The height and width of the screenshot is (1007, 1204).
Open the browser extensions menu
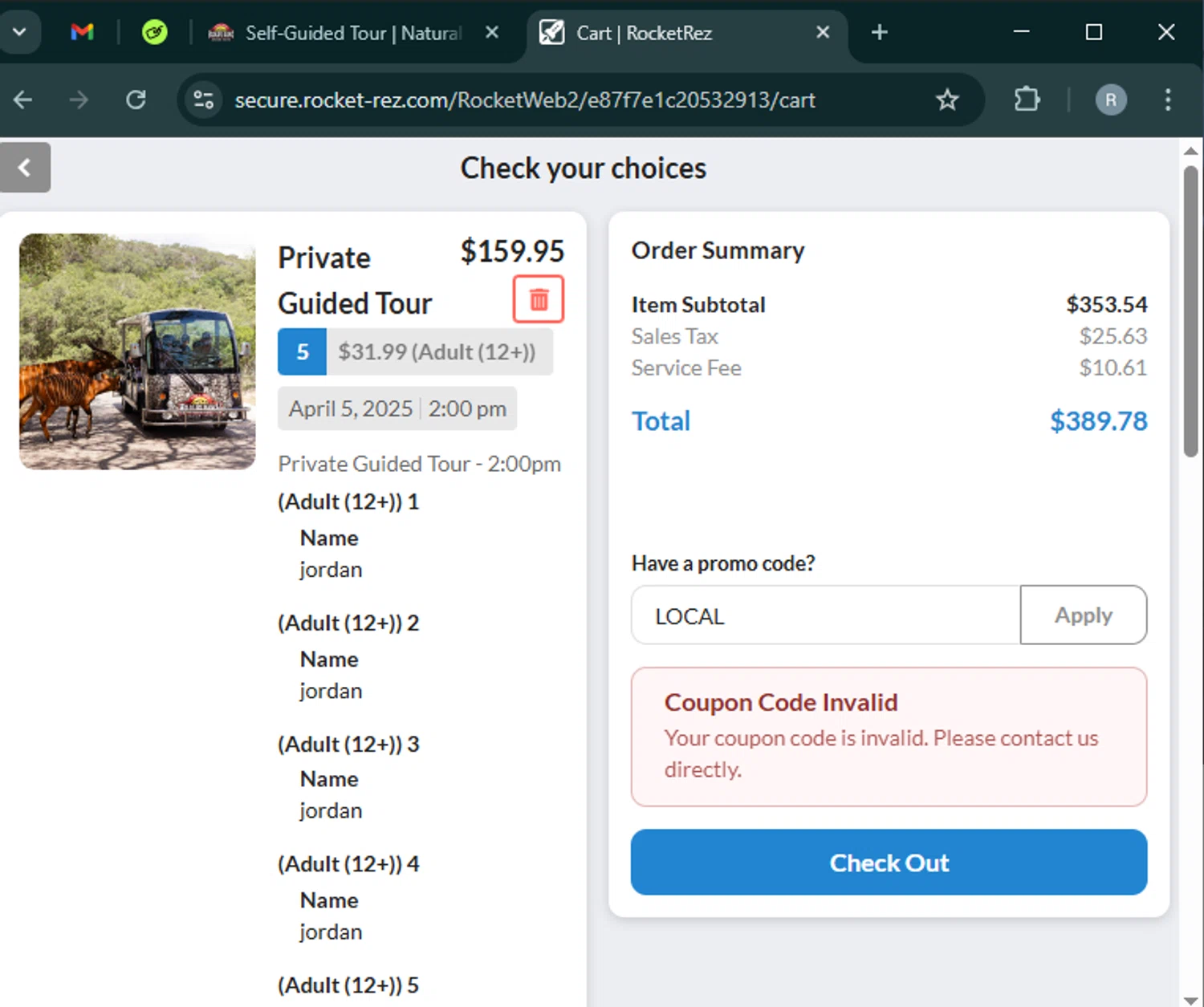tap(1027, 99)
